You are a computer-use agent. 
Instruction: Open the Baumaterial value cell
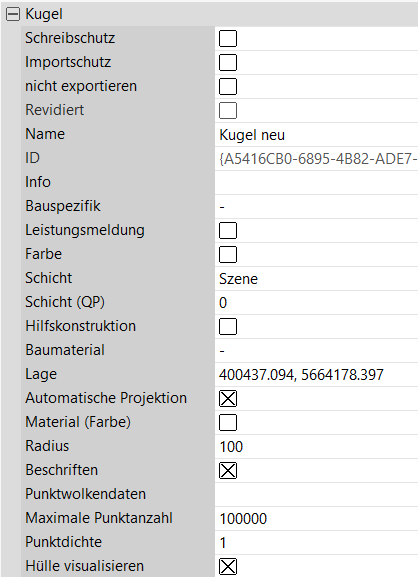click(316, 351)
